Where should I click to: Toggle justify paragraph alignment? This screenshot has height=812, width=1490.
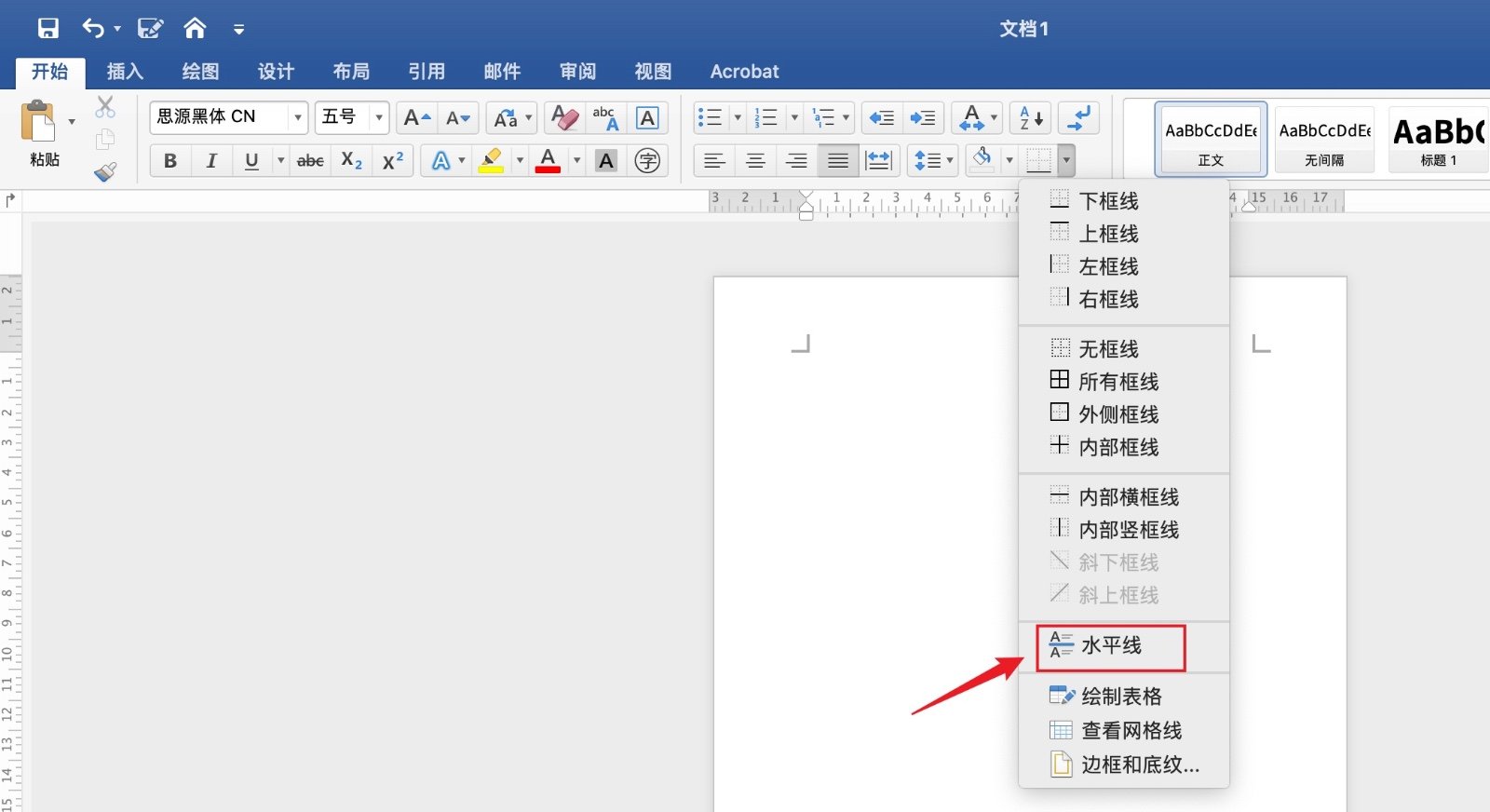pyautogui.click(x=837, y=160)
